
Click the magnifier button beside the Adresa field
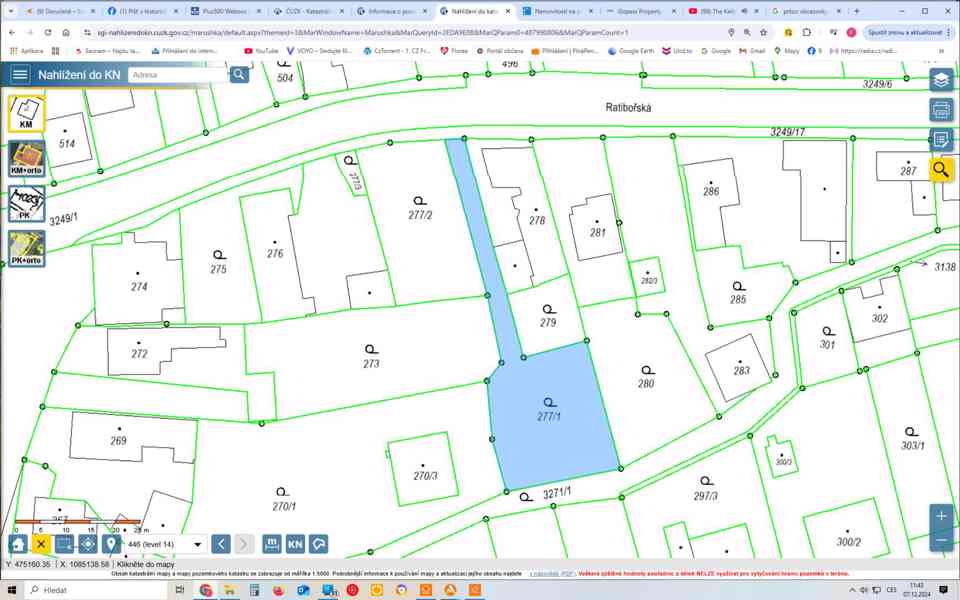tap(239, 75)
